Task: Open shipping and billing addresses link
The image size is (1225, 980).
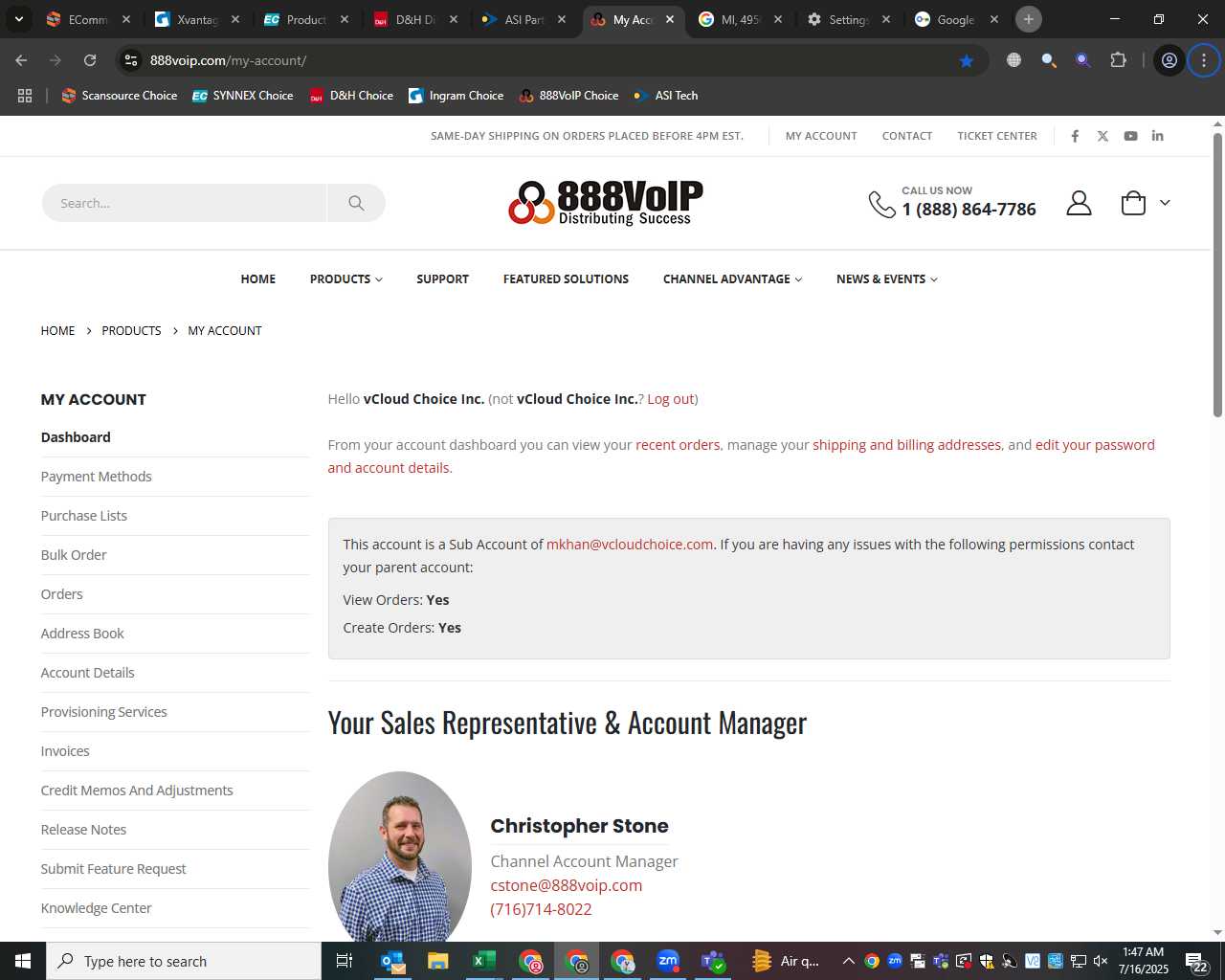Action: (x=906, y=445)
